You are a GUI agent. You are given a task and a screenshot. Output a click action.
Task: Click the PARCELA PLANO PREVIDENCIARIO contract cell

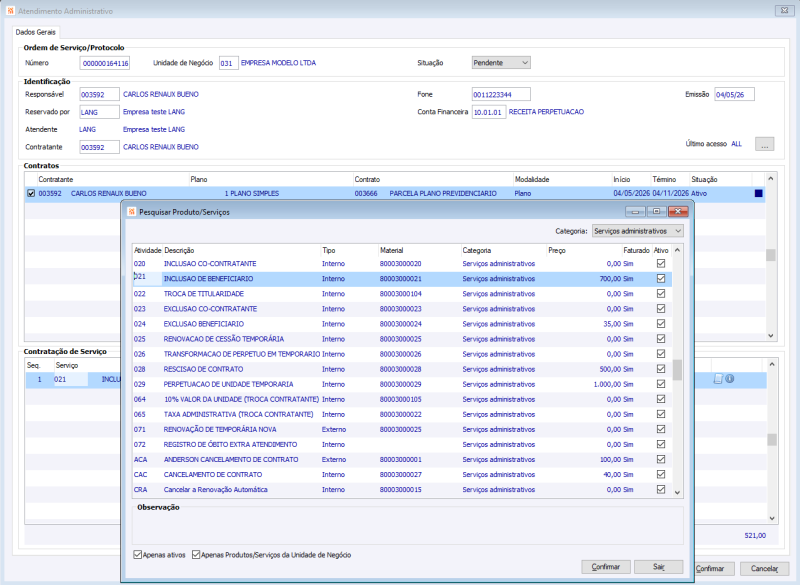point(442,193)
